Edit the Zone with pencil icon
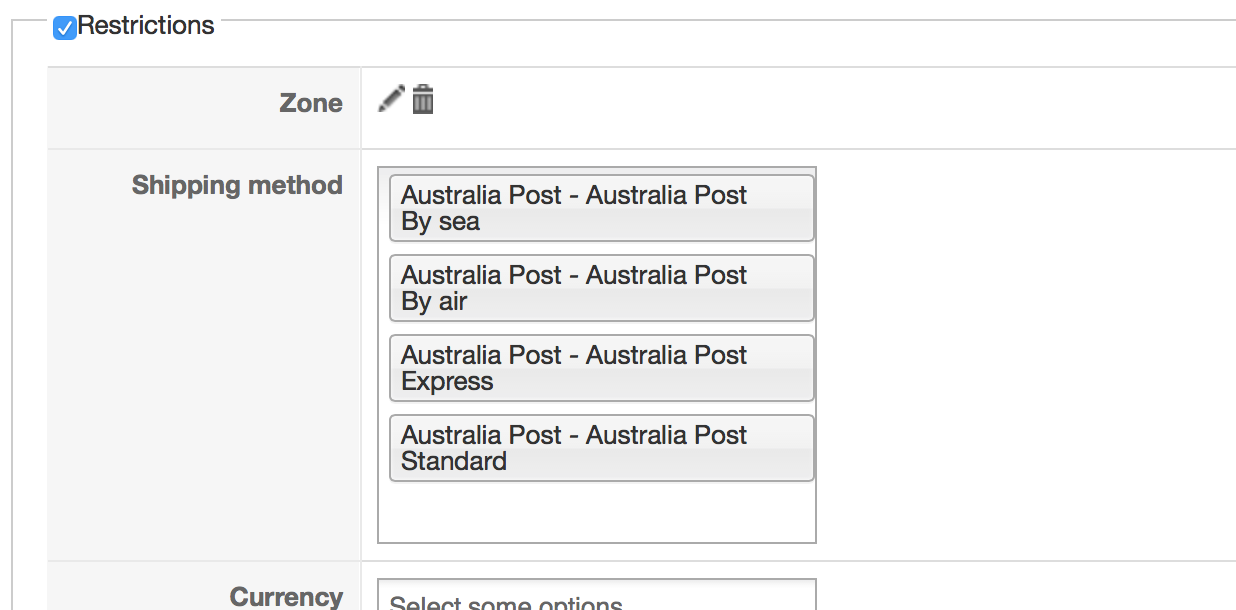 click(391, 99)
